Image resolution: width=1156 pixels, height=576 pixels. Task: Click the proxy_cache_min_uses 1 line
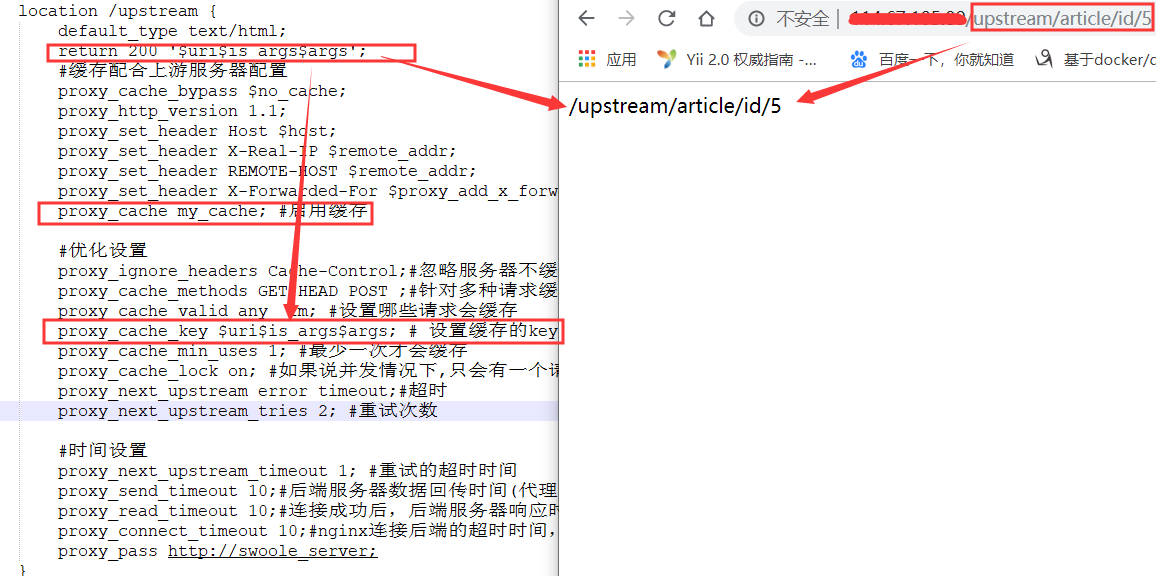pos(262,351)
